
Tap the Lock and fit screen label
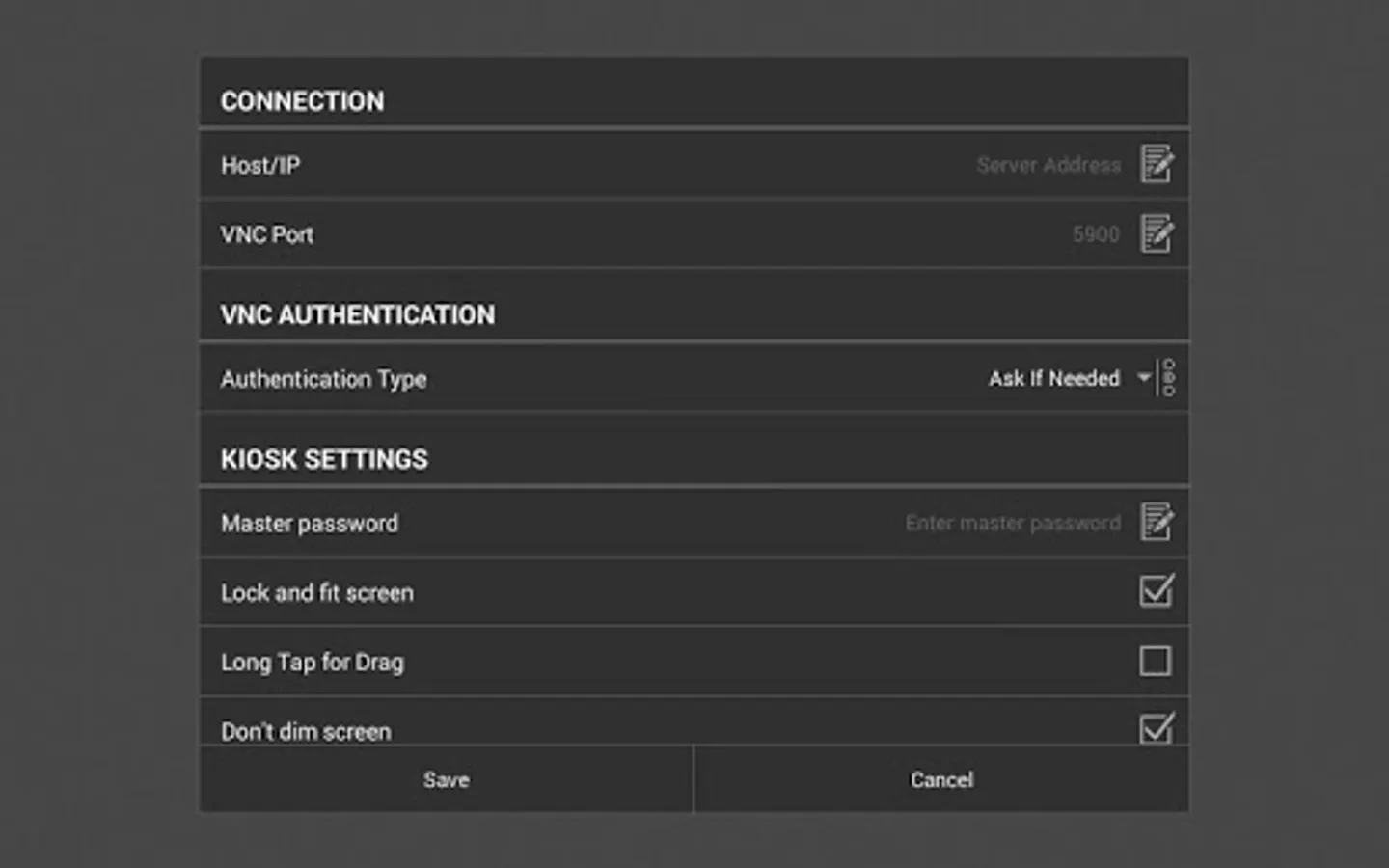(317, 593)
